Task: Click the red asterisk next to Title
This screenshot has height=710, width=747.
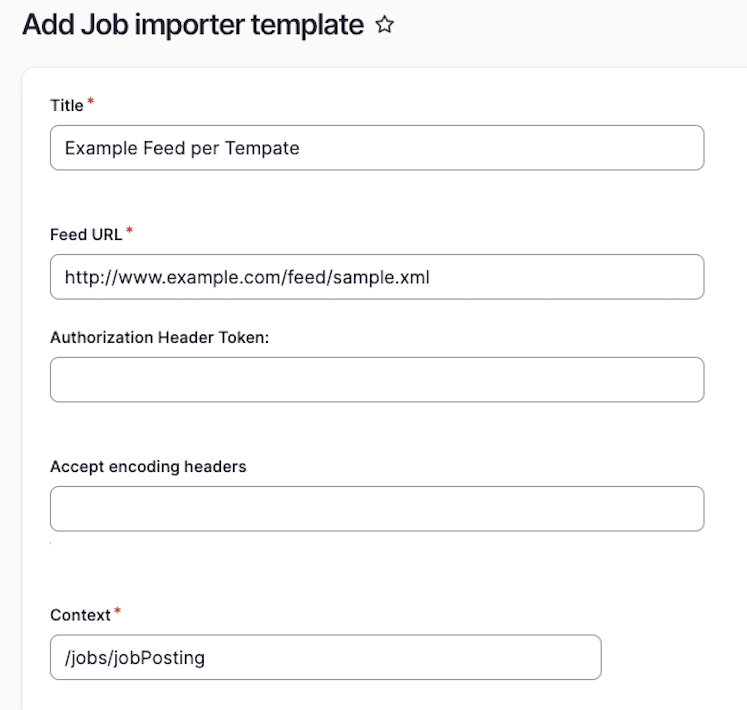Action: click(91, 102)
